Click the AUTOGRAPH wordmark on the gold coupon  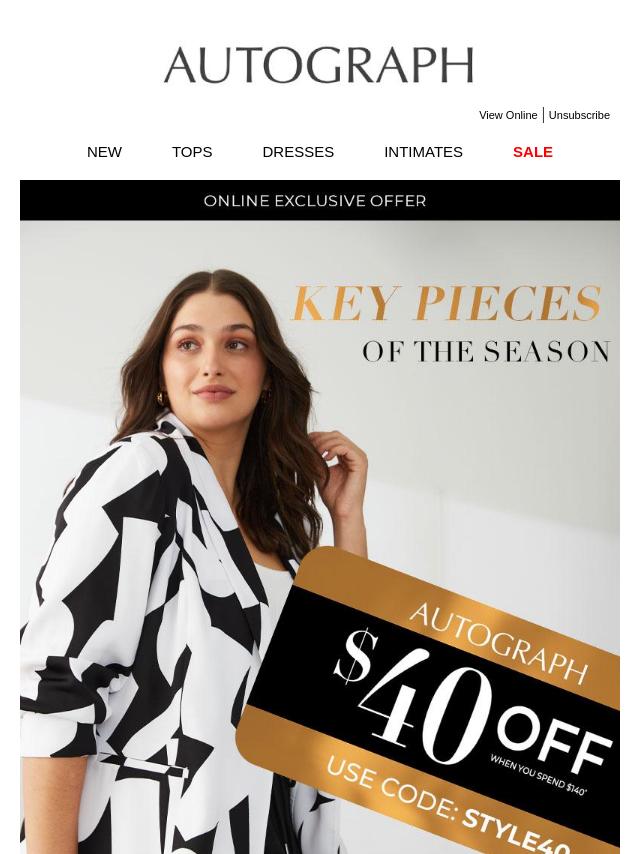498,643
